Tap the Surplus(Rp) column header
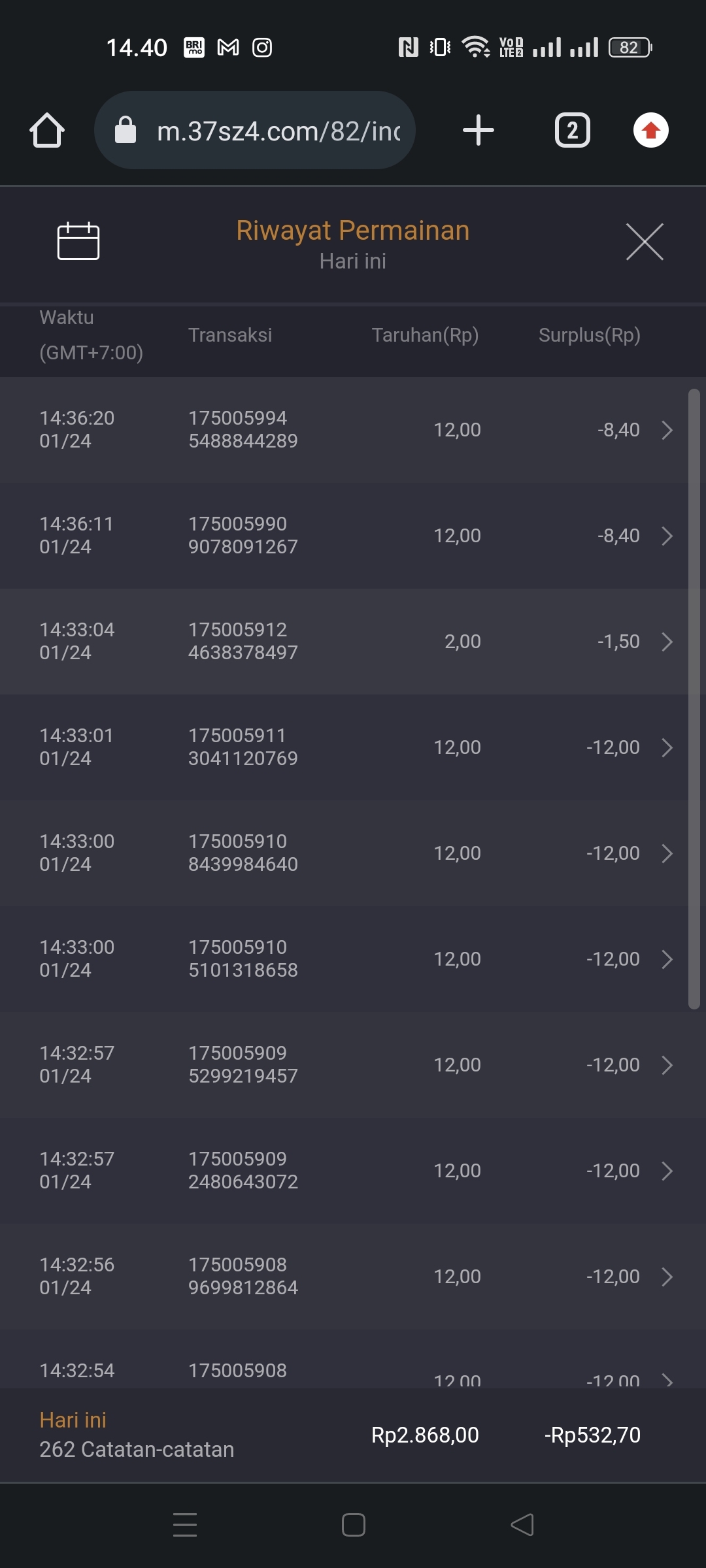706x1568 pixels. click(589, 335)
